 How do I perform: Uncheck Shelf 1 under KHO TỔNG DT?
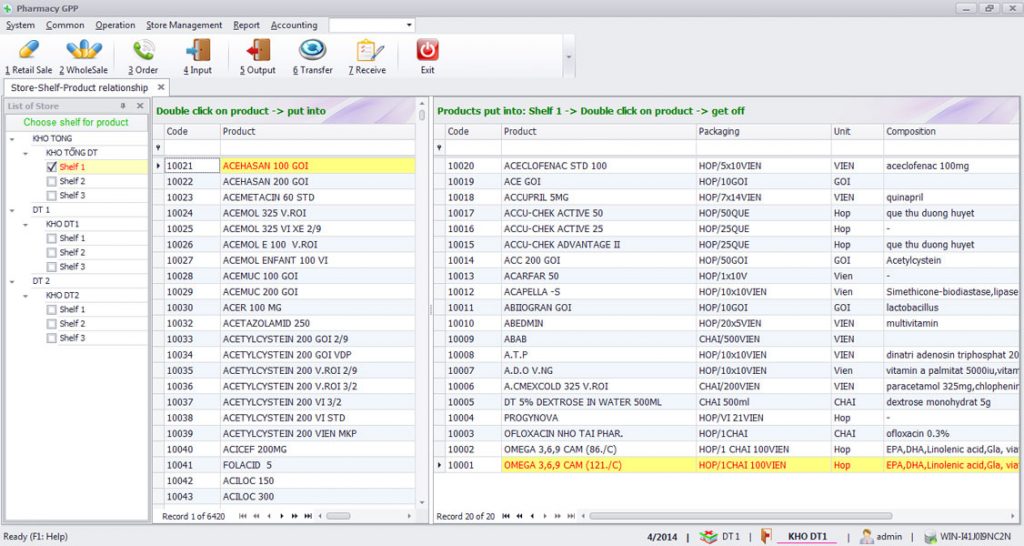click(52, 167)
